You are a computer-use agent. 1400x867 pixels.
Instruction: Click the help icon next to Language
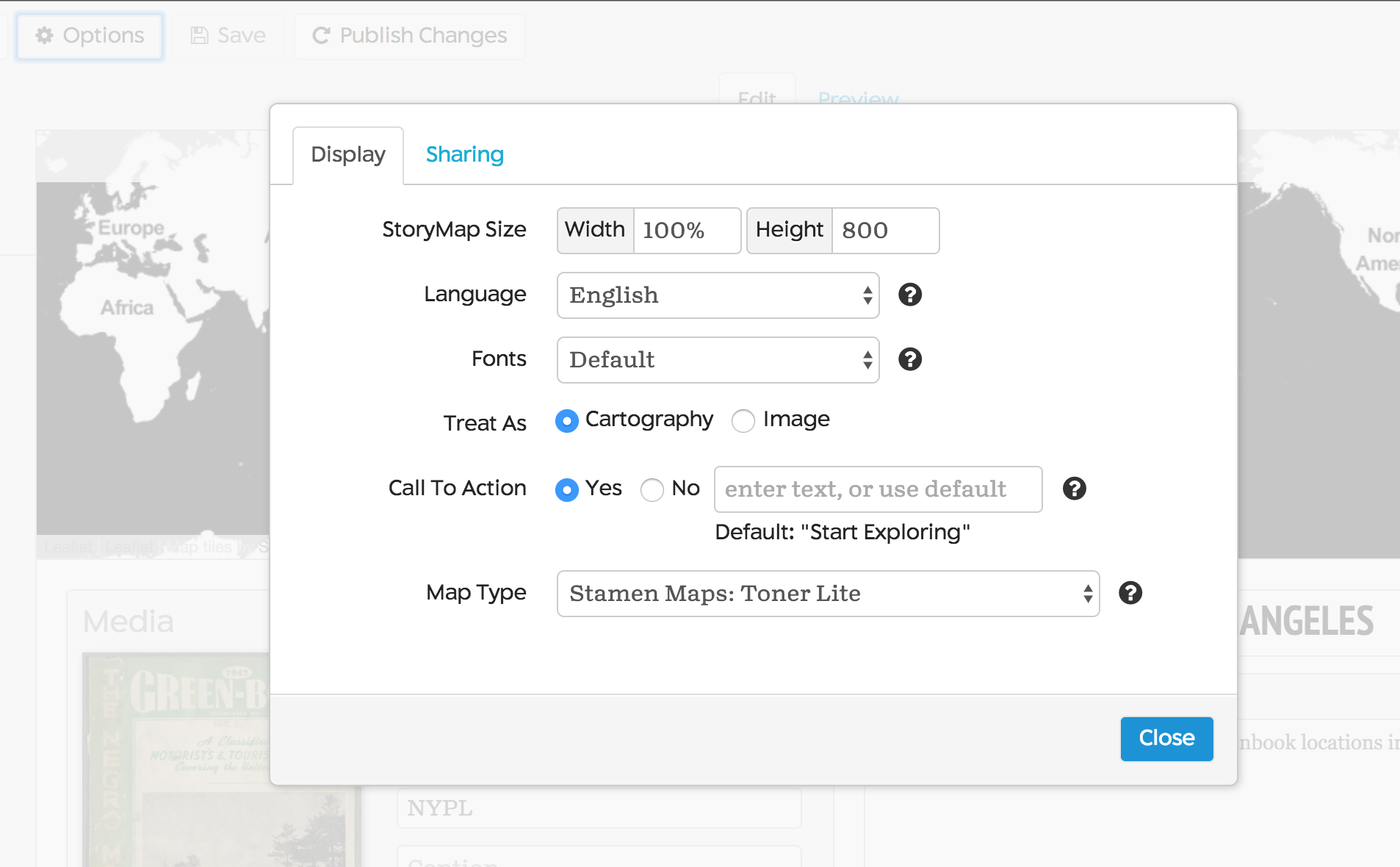910,295
